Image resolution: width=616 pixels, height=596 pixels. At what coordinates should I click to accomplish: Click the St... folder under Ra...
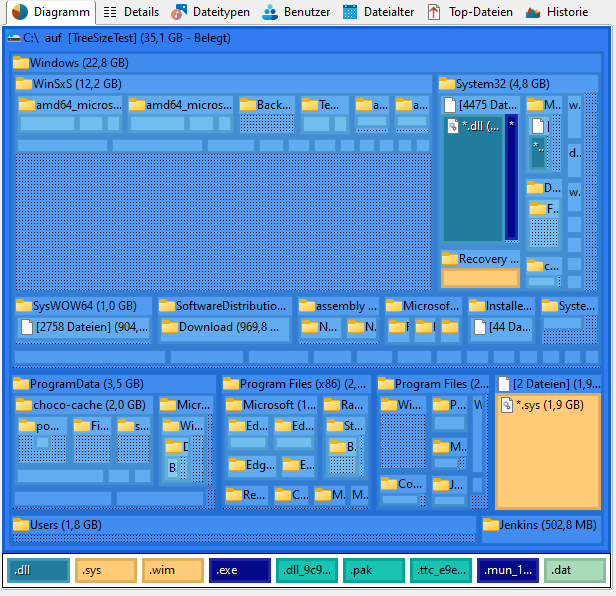345,426
